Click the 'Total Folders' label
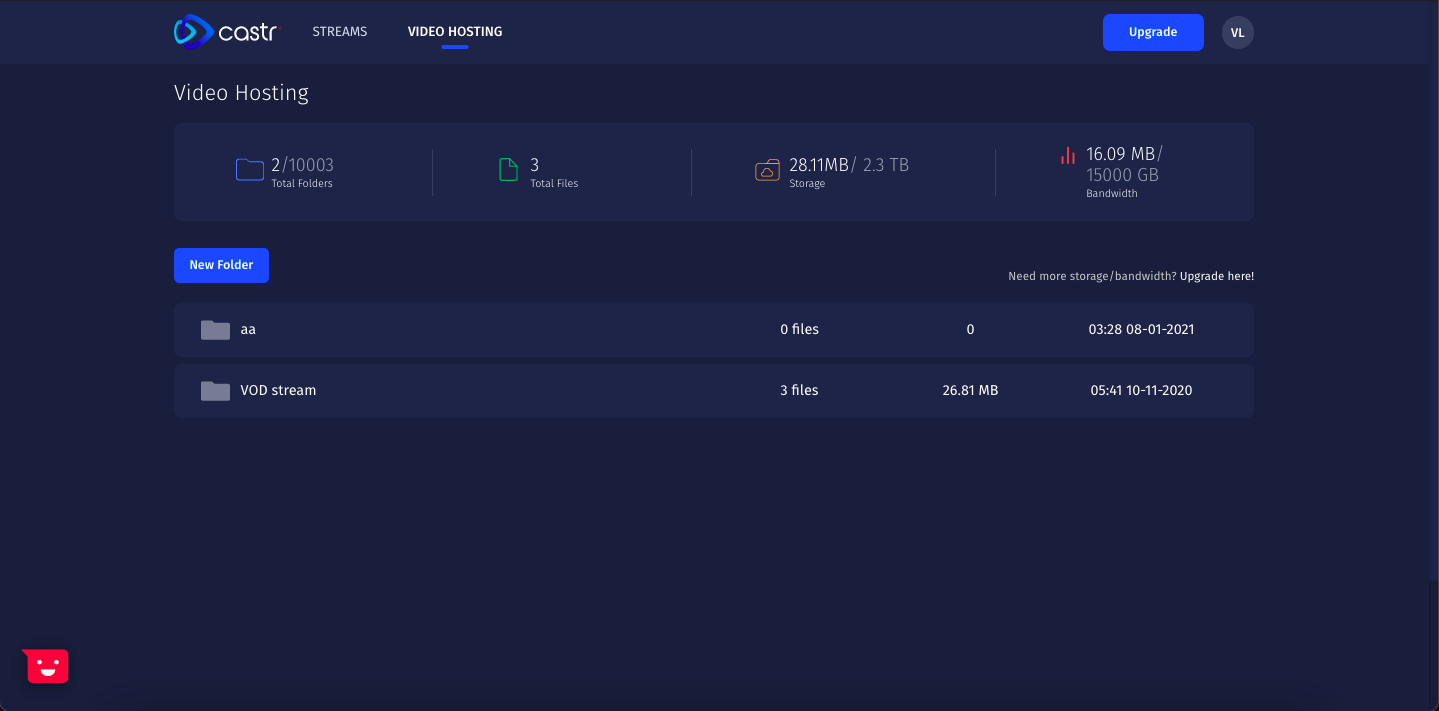 tap(302, 184)
